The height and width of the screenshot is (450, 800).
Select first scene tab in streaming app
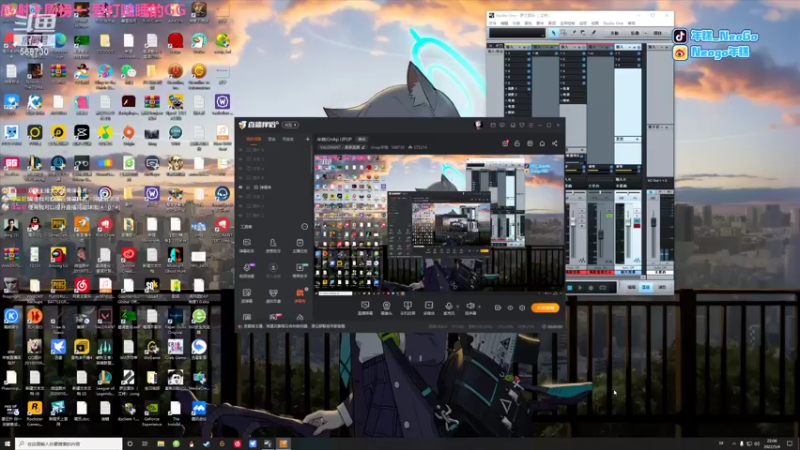254,139
